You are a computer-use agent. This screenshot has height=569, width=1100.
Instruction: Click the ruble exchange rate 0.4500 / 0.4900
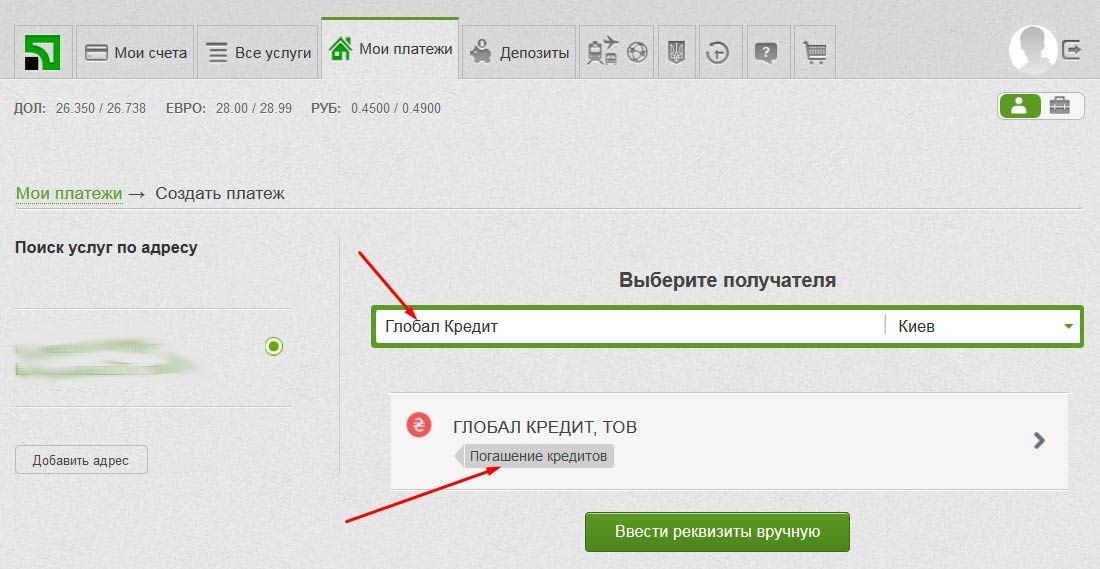point(396,109)
